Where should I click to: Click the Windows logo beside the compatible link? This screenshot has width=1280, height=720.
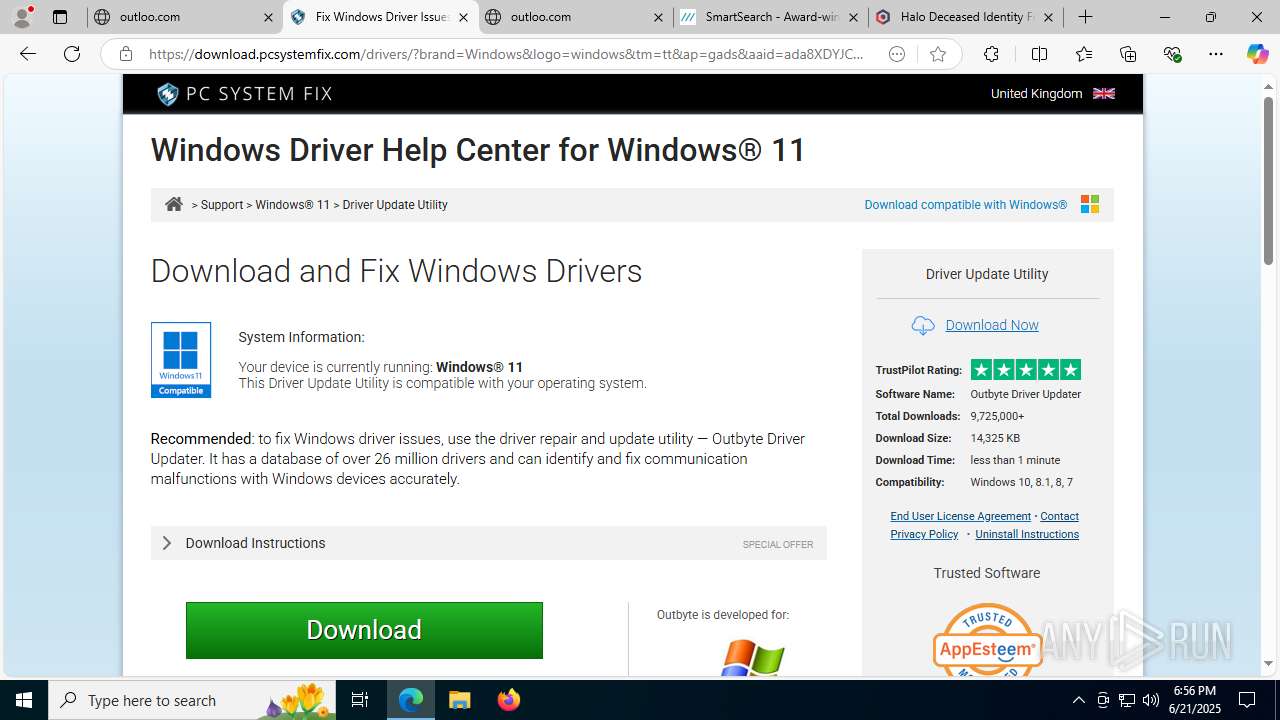(x=1090, y=204)
